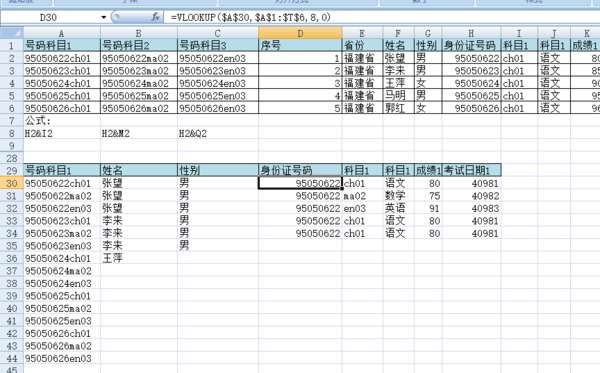Click cell B36 containing 王萍
This screenshot has height=373, width=600.
pyautogui.click(x=139, y=258)
